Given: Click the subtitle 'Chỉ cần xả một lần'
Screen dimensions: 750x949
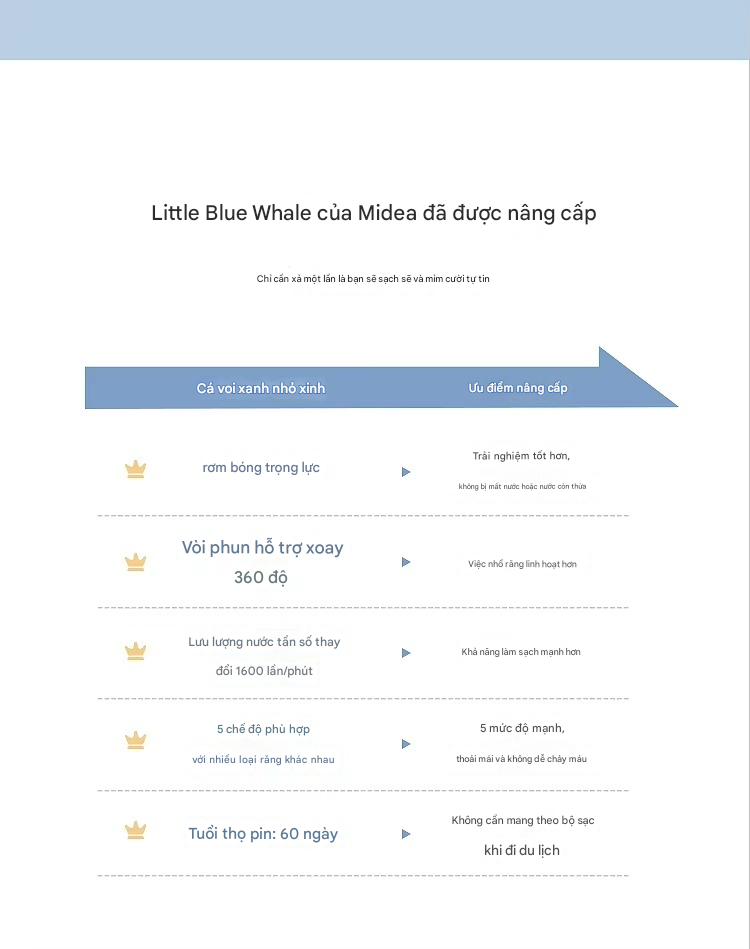Looking at the screenshot, I should [373, 279].
